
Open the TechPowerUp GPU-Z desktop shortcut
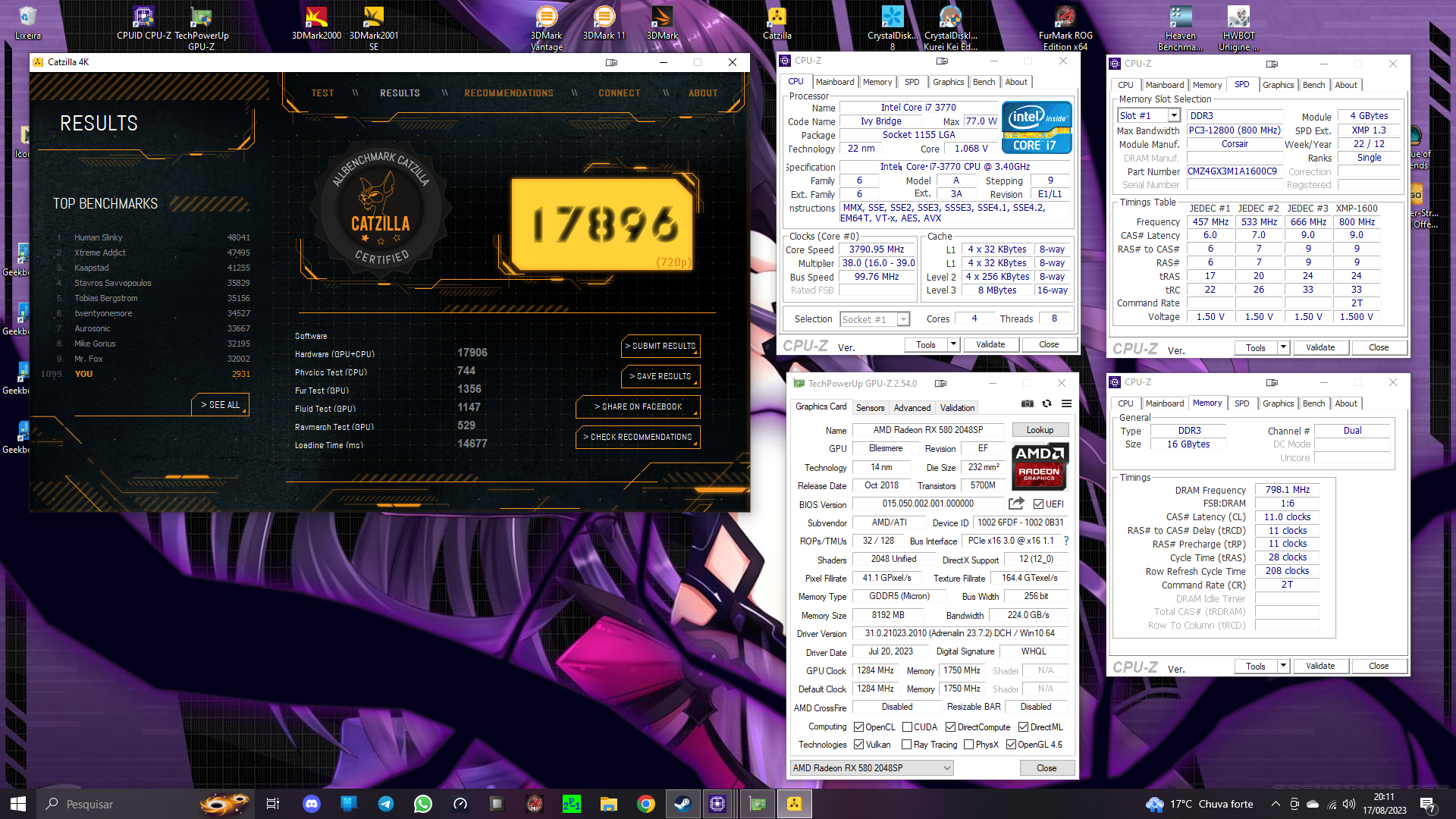point(201,28)
